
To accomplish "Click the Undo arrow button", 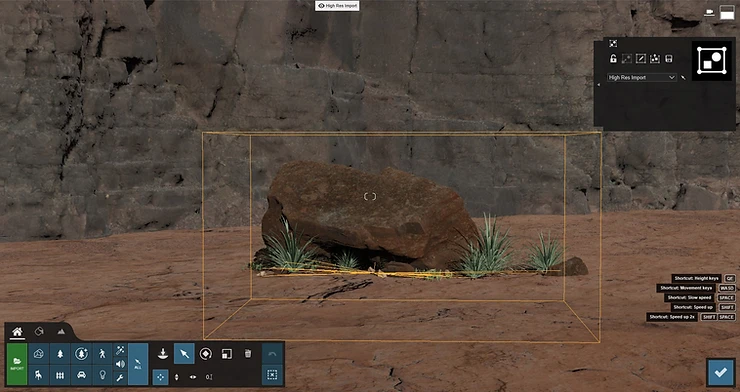I will [x=272, y=354].
